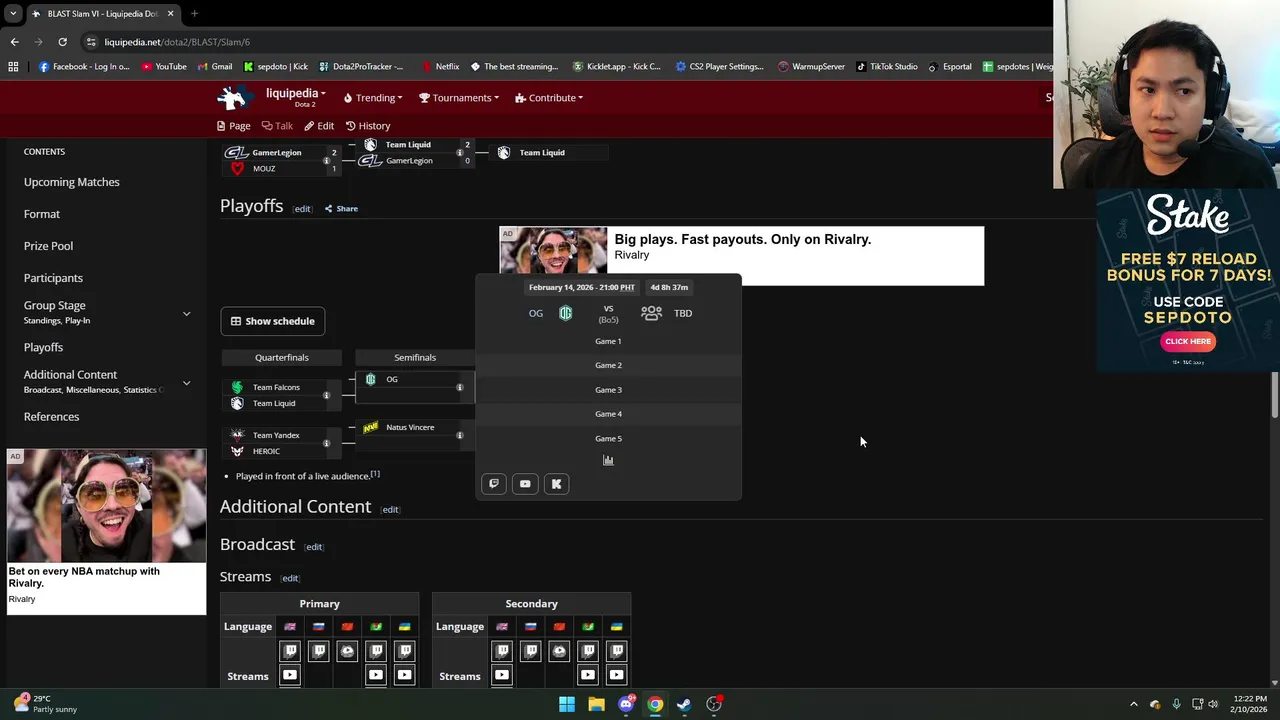Click the statistics chart icon under Game 5

coord(608,460)
